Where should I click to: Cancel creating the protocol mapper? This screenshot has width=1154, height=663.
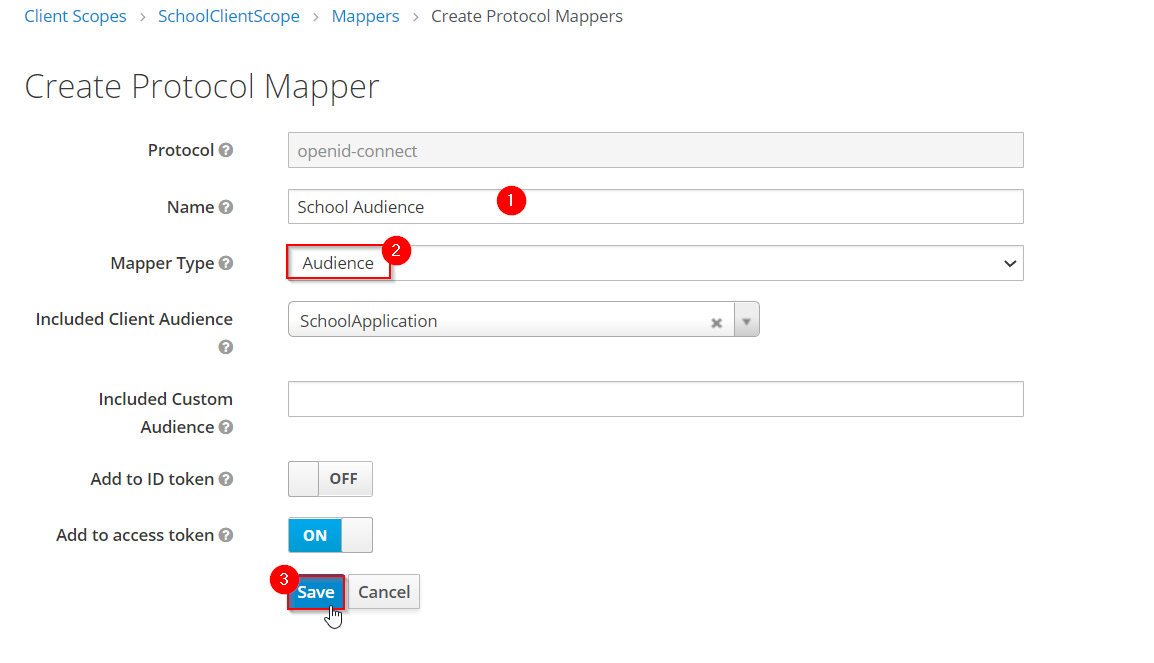click(384, 592)
